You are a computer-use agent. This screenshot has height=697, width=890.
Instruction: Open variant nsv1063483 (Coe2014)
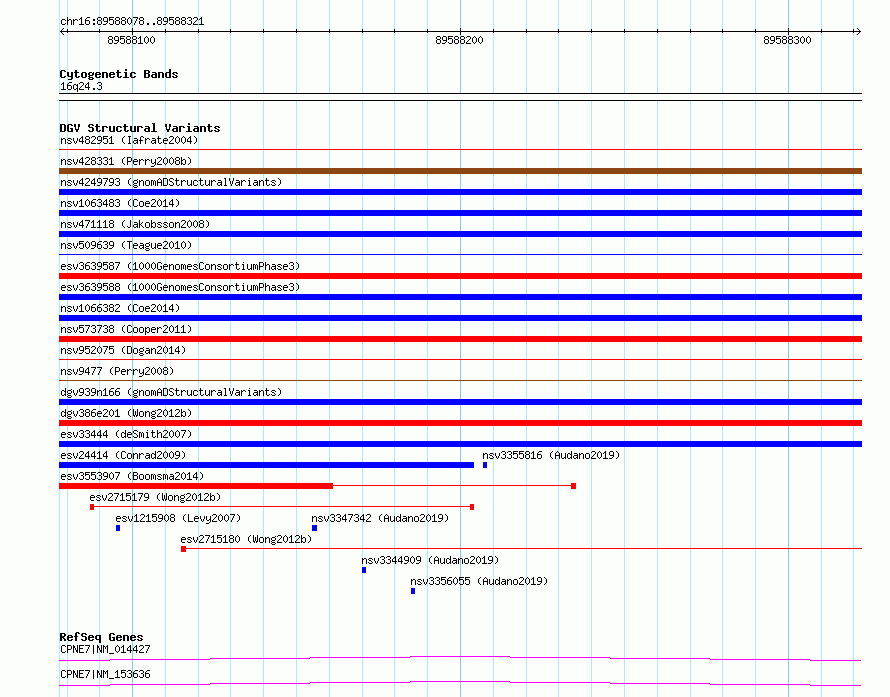tap(120, 203)
